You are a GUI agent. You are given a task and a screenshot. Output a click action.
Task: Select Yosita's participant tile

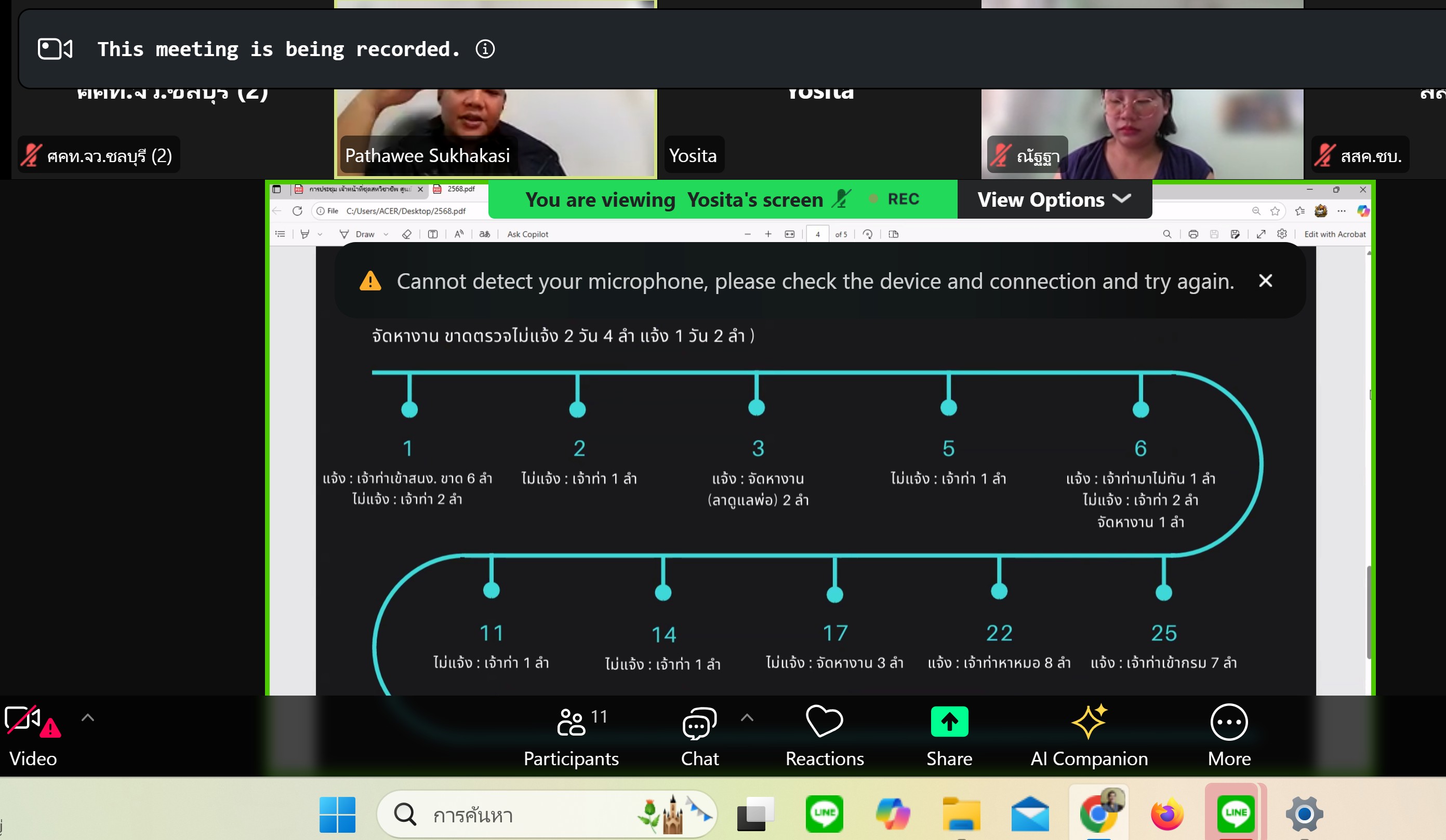click(x=819, y=133)
